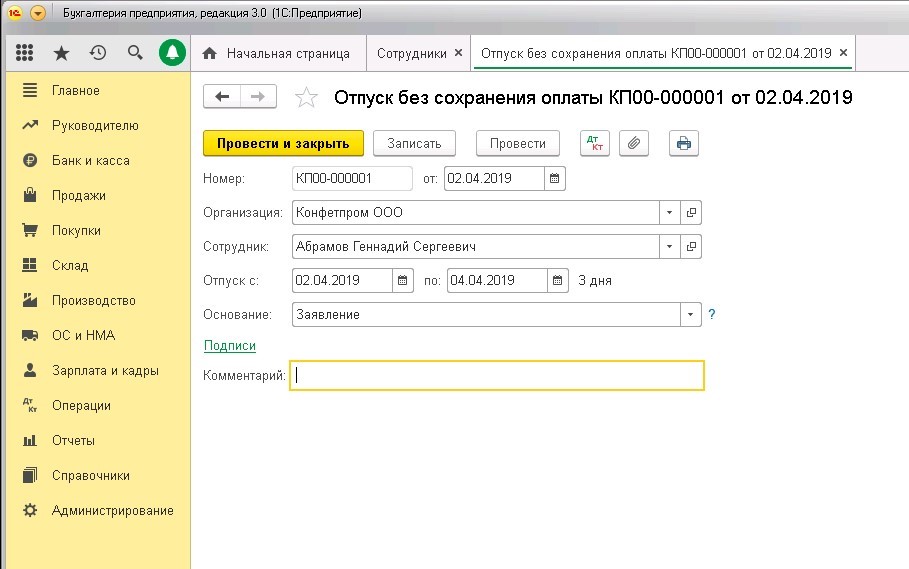909x569 pixels.
Task: Add document to favorites with star
Action: (306, 97)
